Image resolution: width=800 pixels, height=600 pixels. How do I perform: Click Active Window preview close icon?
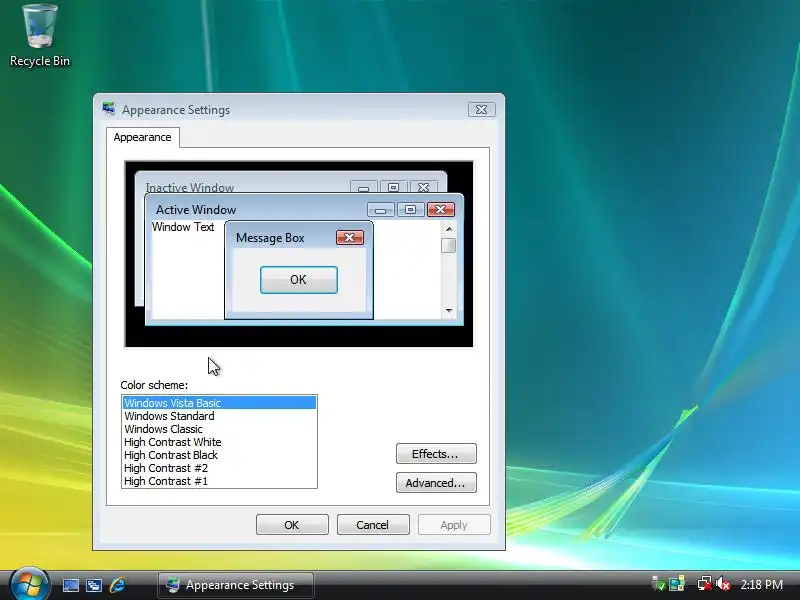tap(441, 209)
